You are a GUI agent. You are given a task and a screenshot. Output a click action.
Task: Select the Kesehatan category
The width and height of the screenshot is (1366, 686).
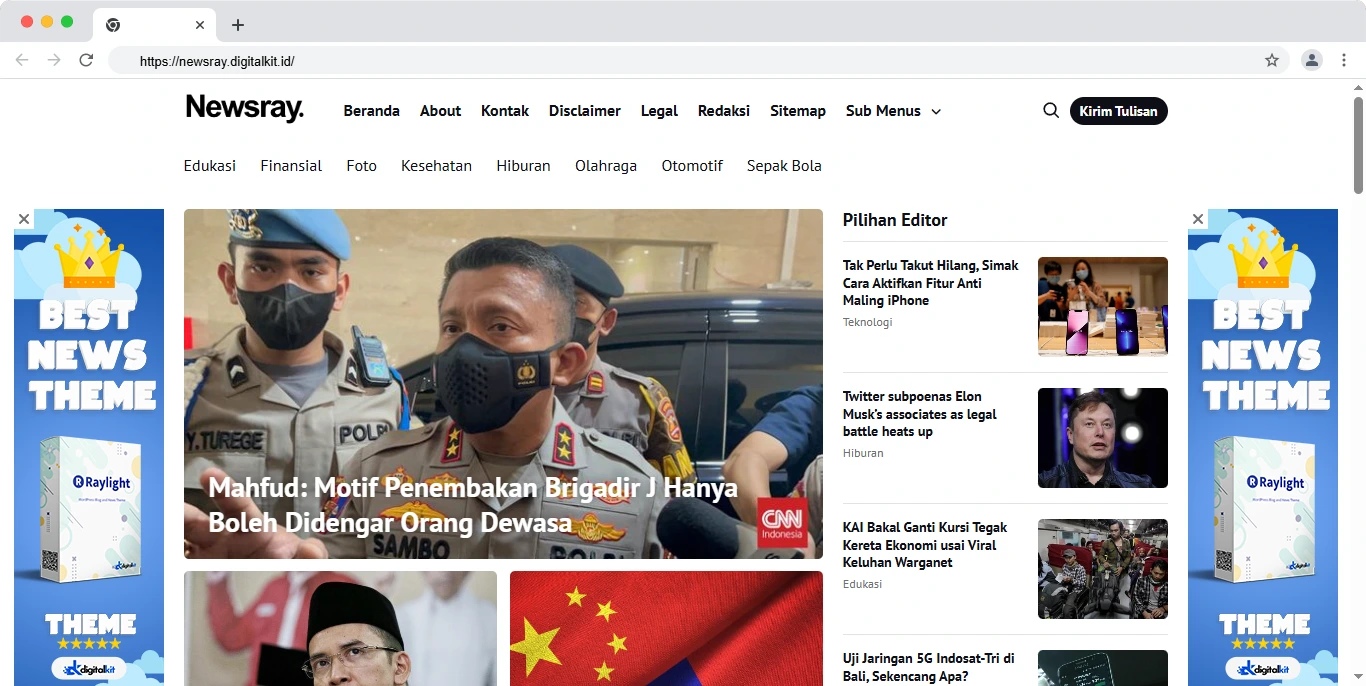coord(436,166)
